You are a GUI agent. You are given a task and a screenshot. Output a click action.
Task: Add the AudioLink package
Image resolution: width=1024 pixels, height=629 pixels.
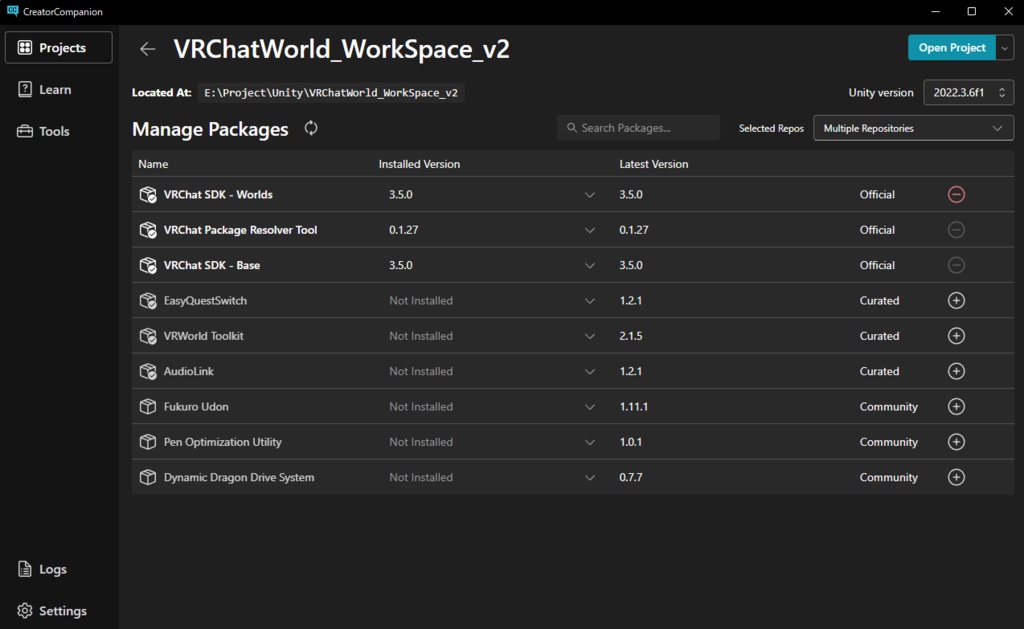coord(956,371)
